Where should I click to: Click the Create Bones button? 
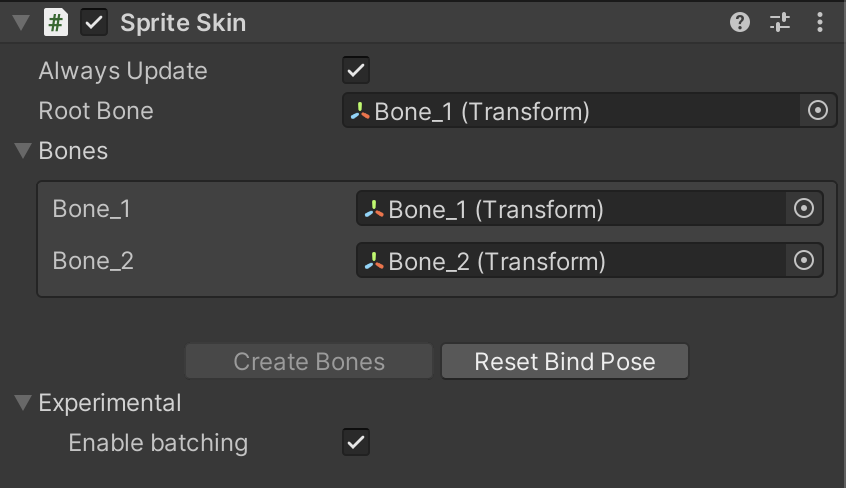[309, 361]
